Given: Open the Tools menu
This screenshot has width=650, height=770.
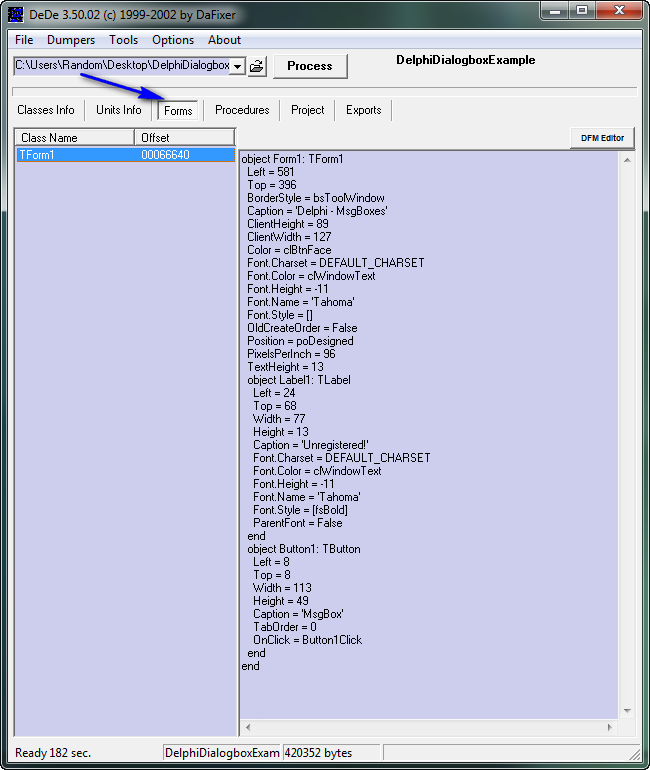Looking at the screenshot, I should pos(123,40).
